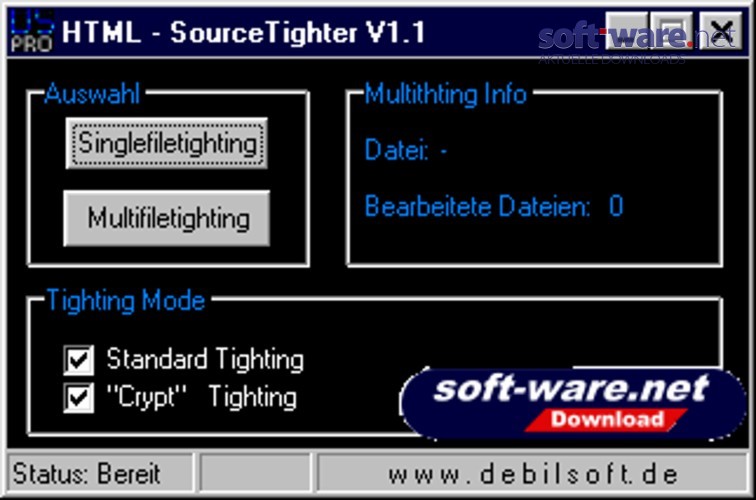This screenshot has height=500, width=756.
Task: Click the HTML - SourceTighter V1.1 title
Action: click(x=243, y=33)
